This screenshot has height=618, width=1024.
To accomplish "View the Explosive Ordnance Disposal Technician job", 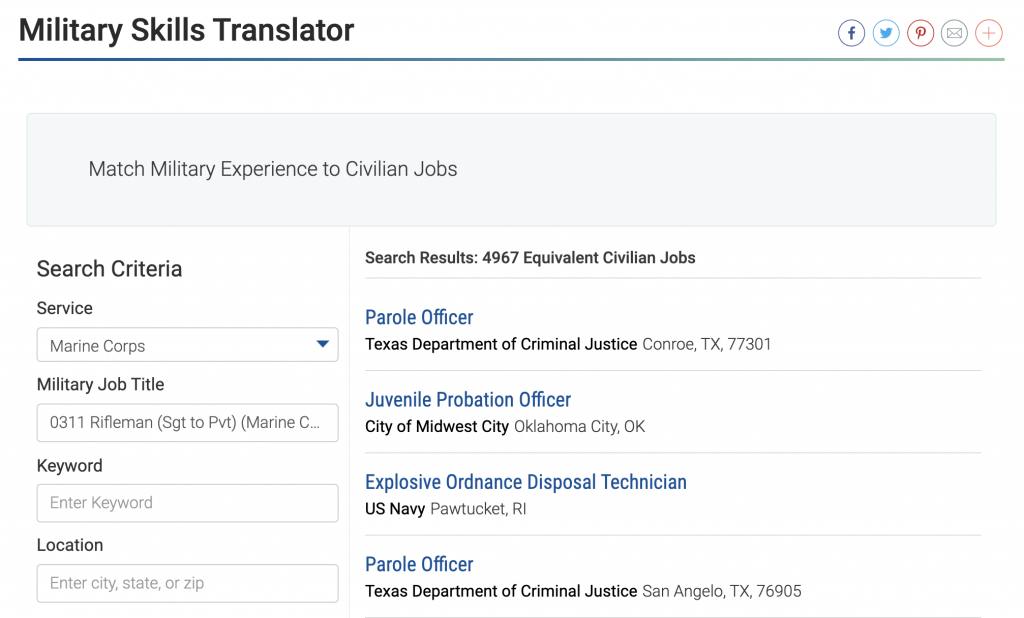I will coord(525,482).
